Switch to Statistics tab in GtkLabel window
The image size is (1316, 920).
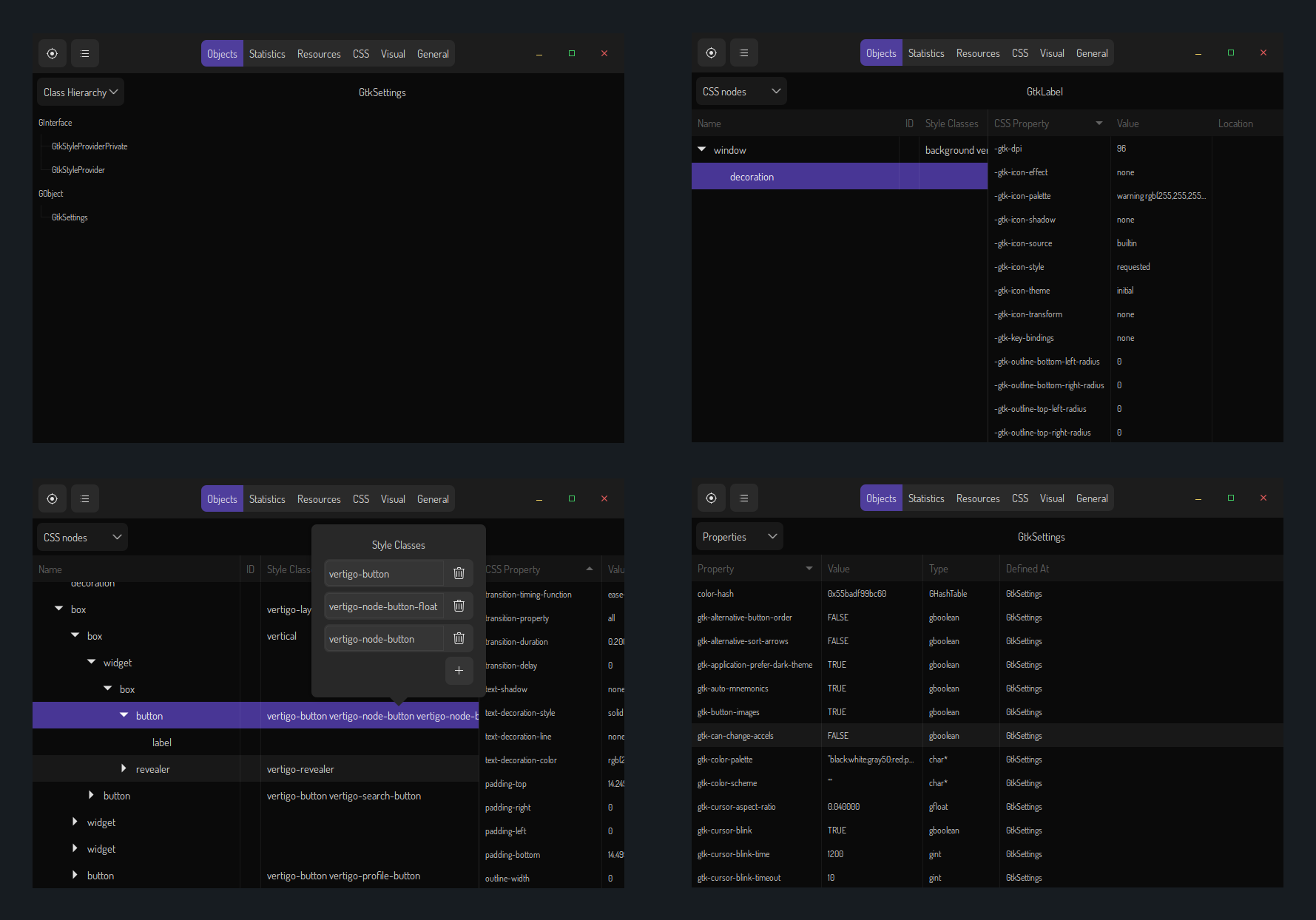[x=925, y=53]
